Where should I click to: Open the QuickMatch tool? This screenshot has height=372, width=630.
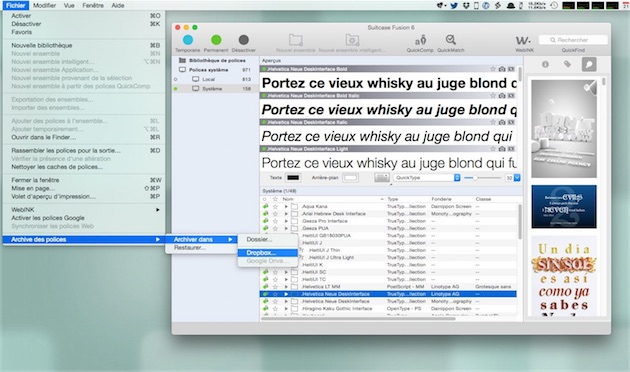pos(450,40)
